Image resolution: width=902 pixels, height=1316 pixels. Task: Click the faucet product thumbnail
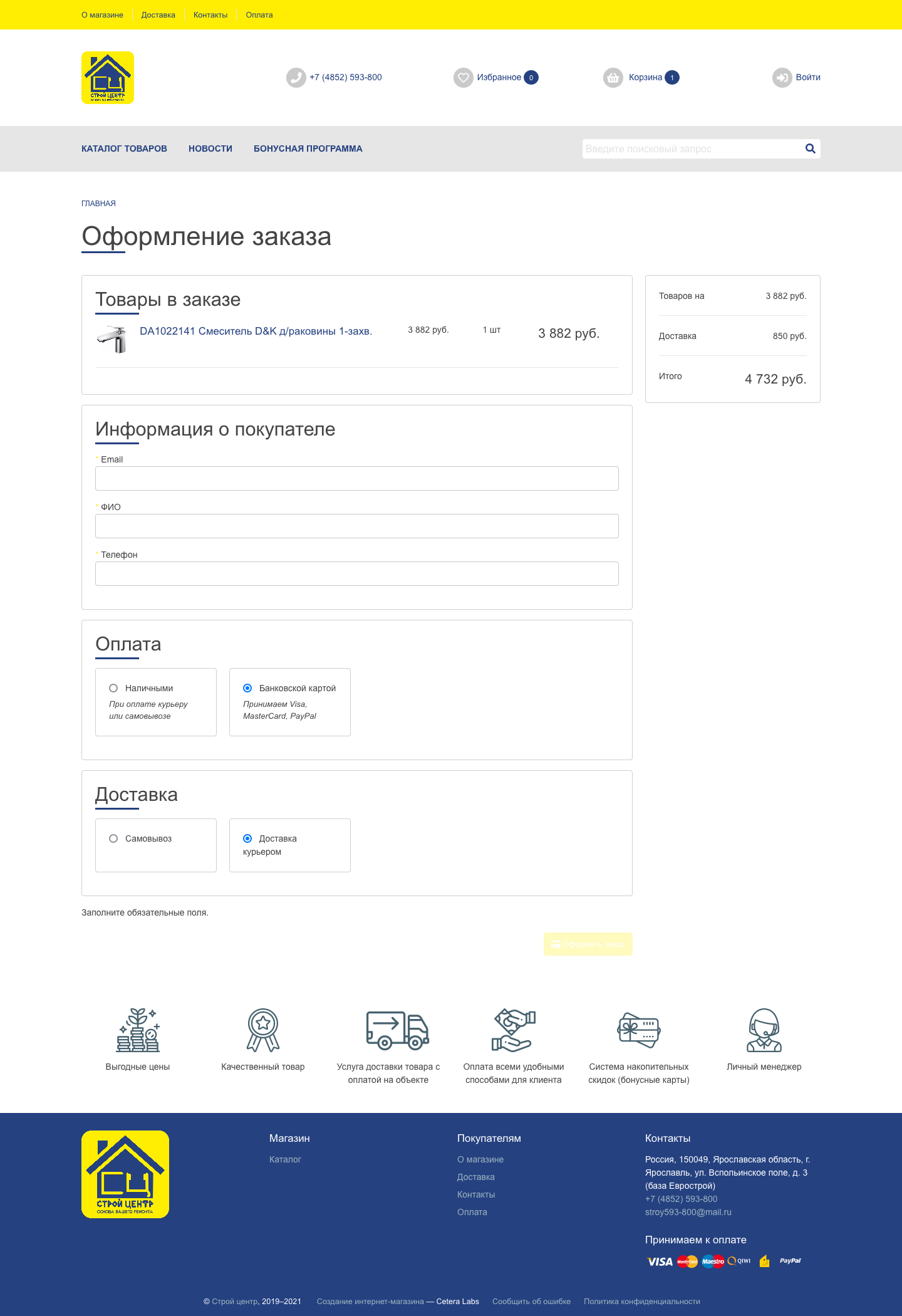(x=112, y=339)
